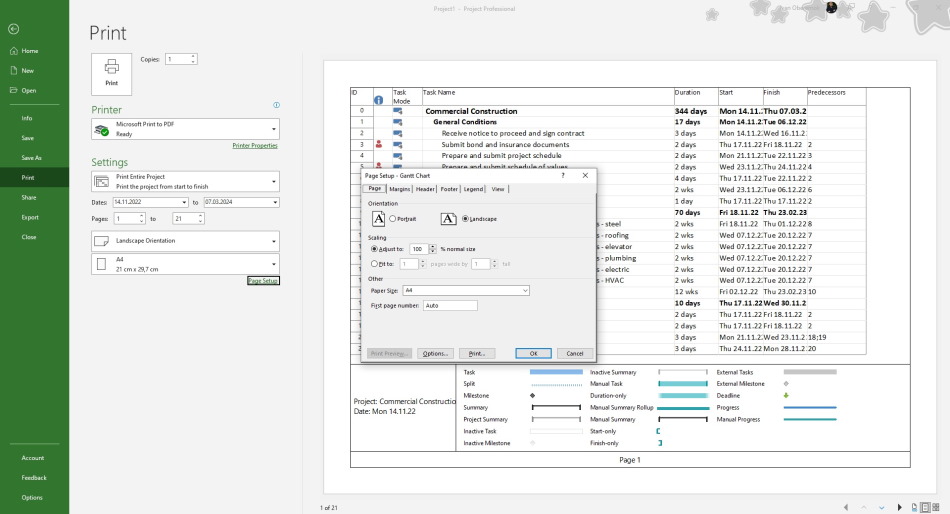Open the start date 14.11.2022 dropdown
Screen dimensions: 950x514
point(184,202)
